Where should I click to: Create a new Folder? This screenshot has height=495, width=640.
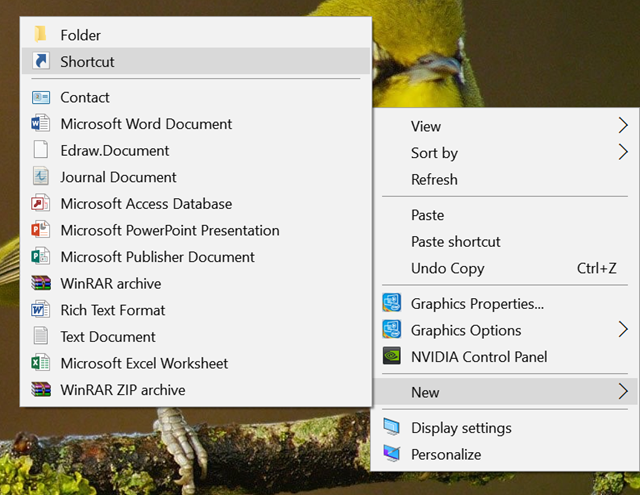[x=196, y=35]
